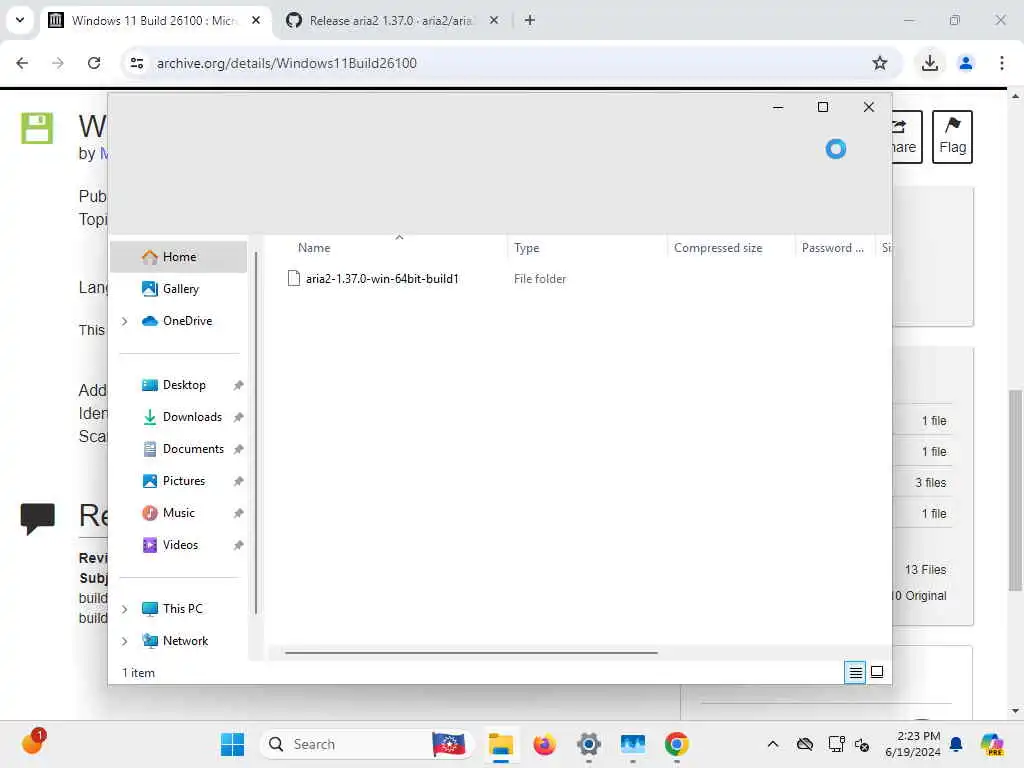The height and width of the screenshot is (768, 1024).
Task: Open Chrome downloads icon
Action: coord(930,63)
